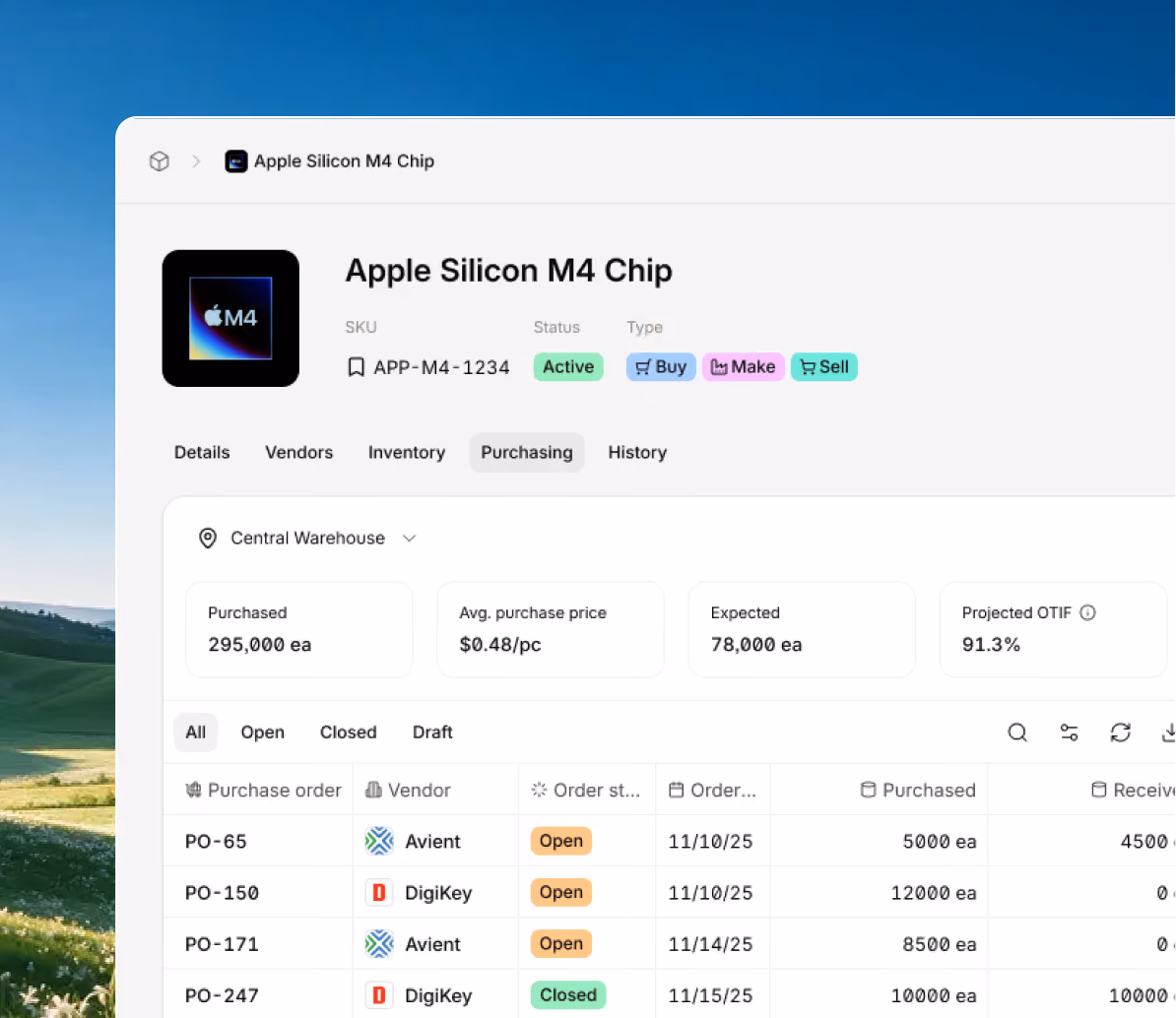Open purchase order PO-247
This screenshot has width=1176, height=1018.
click(x=222, y=995)
